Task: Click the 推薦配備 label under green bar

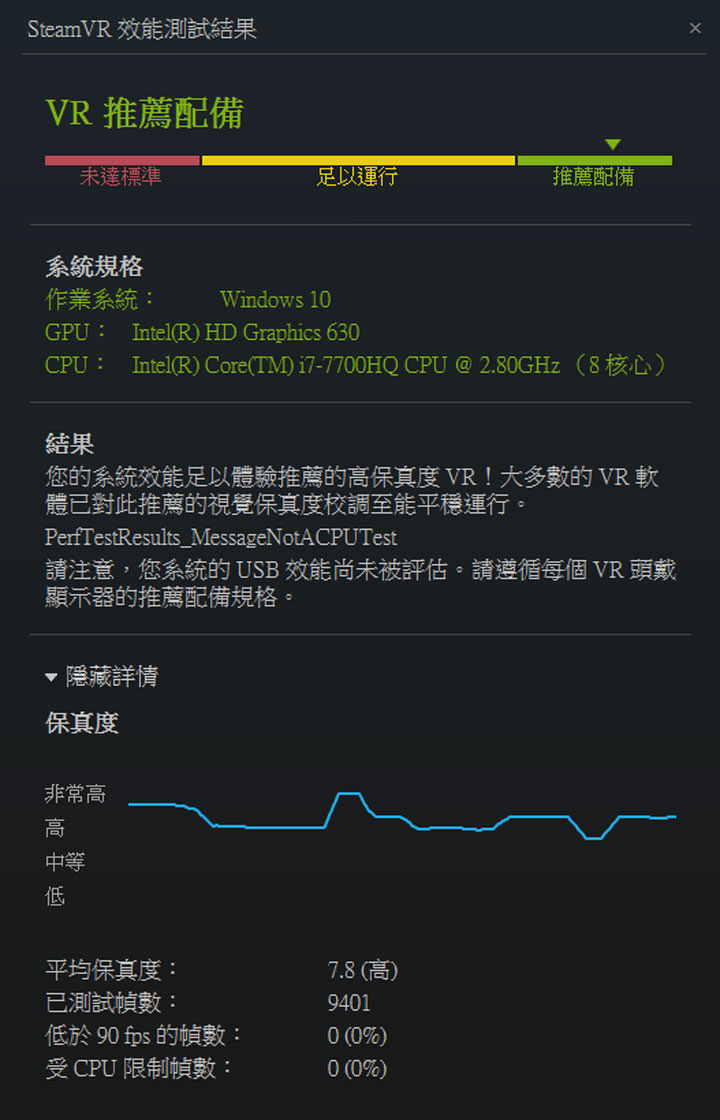Action: point(593,177)
